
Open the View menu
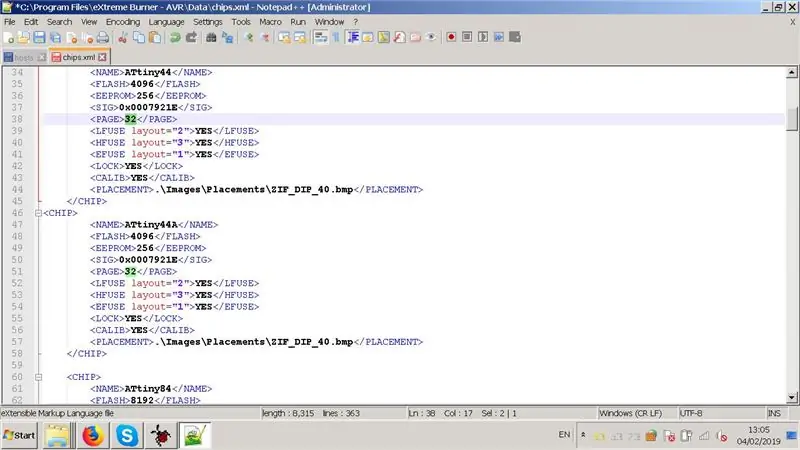pos(89,22)
